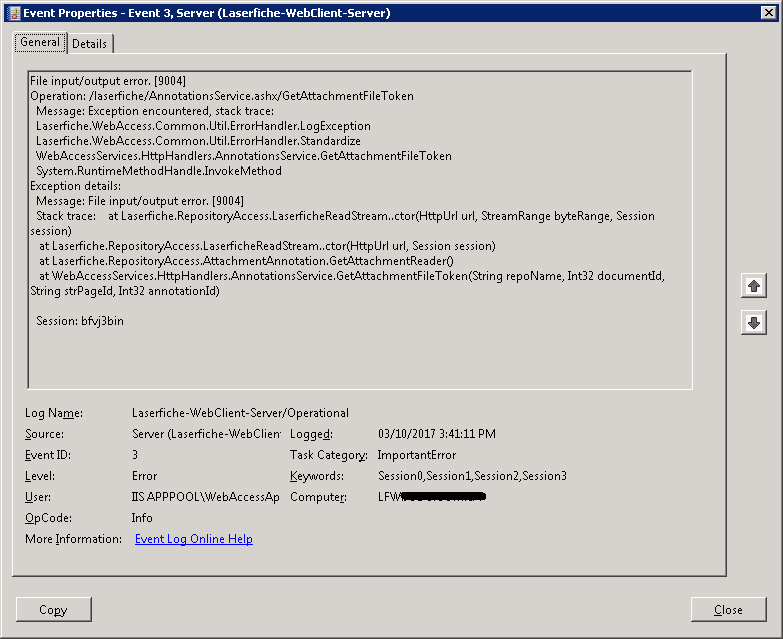Screen dimensions: 783x639
Task: Click the User field IIS APPPOOL value
Action: (205, 497)
